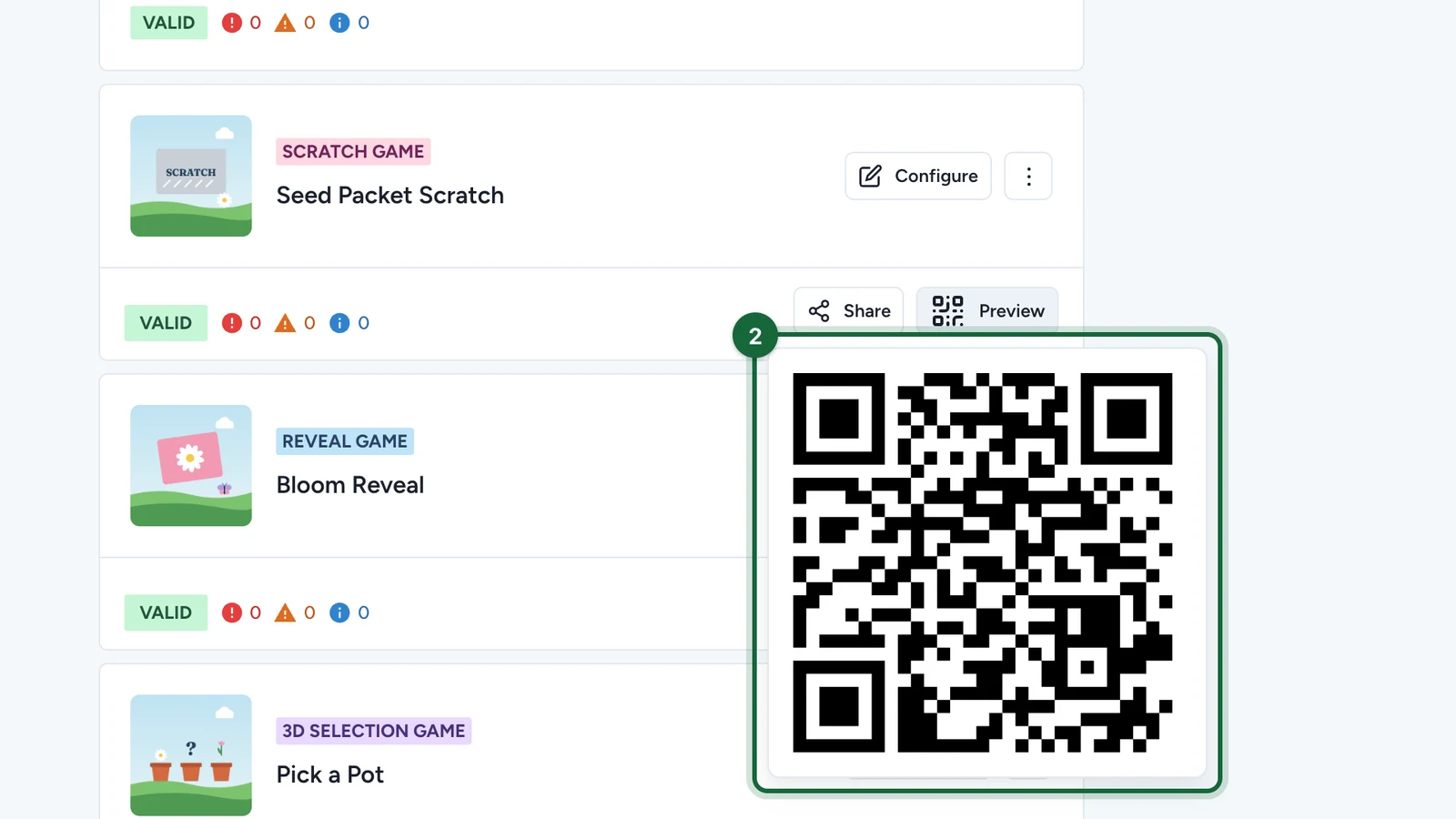The width and height of the screenshot is (1456, 819).
Task: Click the VALID badge under Seed Packet Scratch
Action: [166, 323]
